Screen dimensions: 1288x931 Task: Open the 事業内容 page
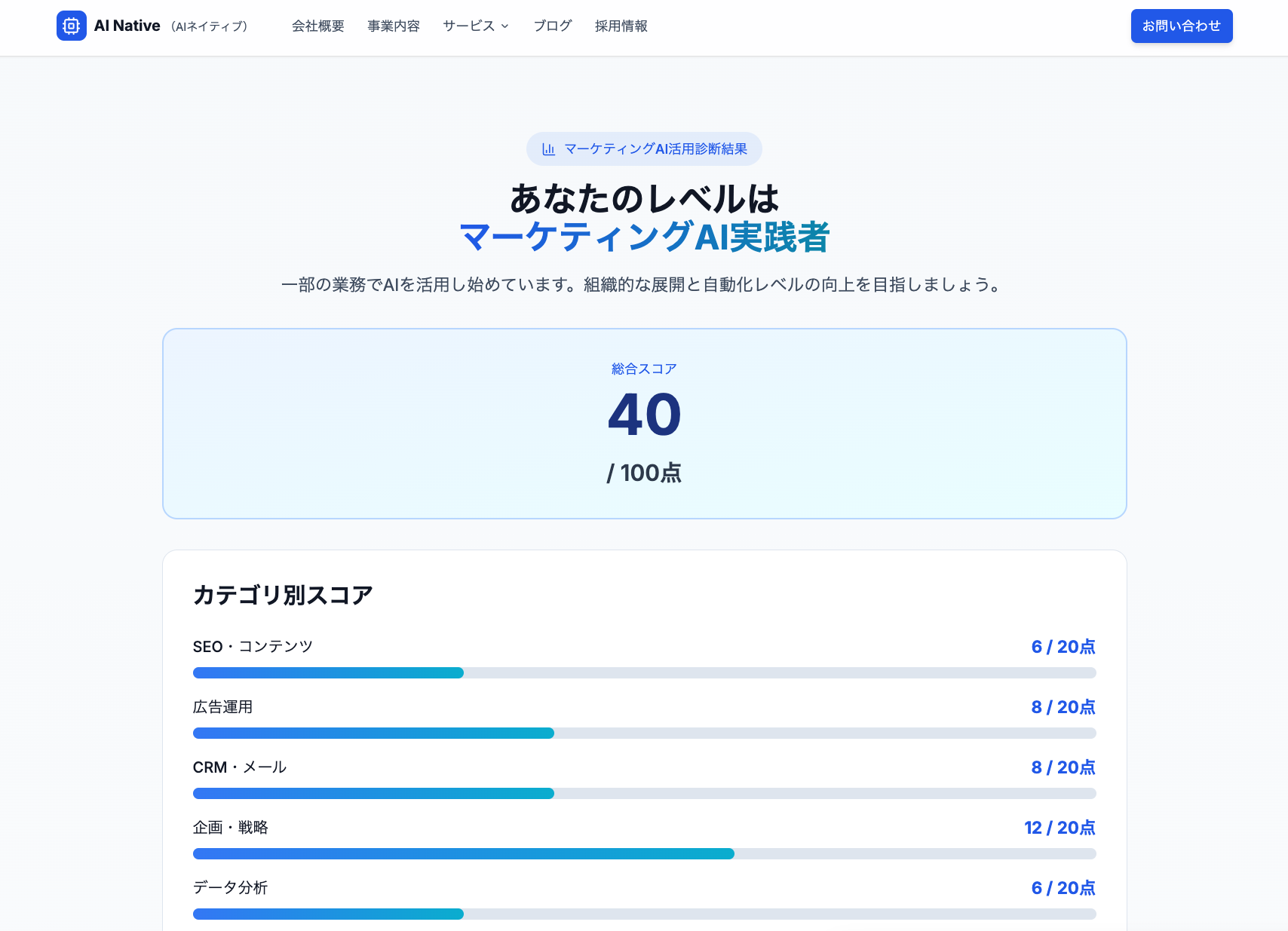pos(393,26)
